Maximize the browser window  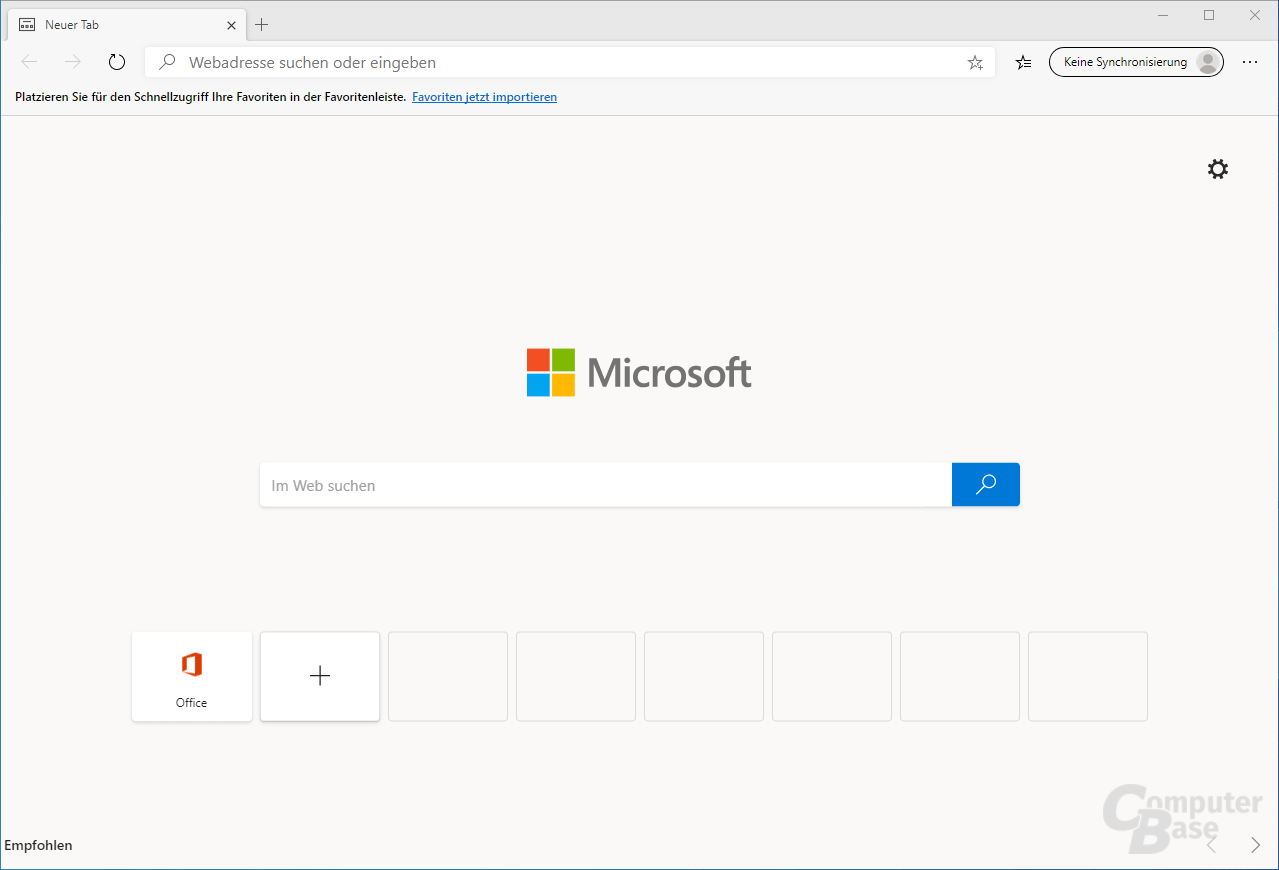click(x=1208, y=15)
